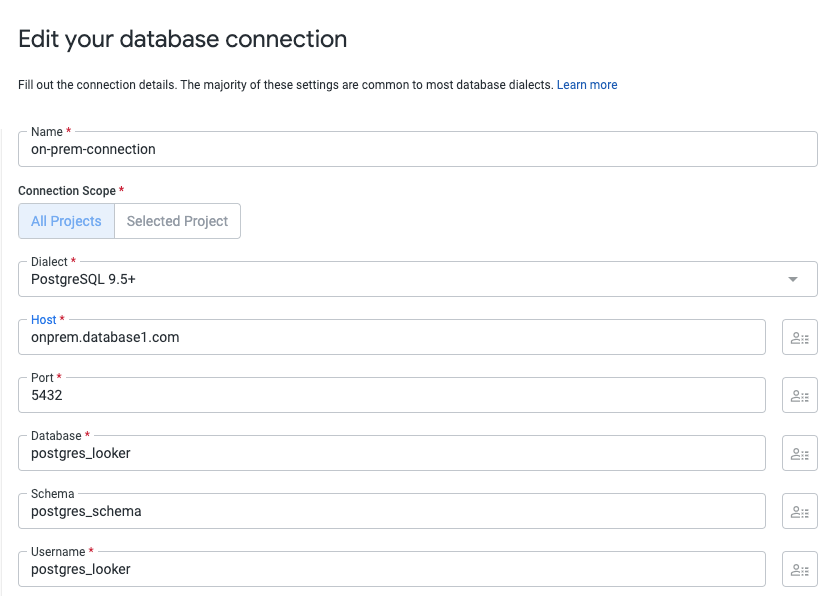831x596 pixels.
Task: Focus the Host field showing onprem.database1.com
Action: tap(390, 338)
